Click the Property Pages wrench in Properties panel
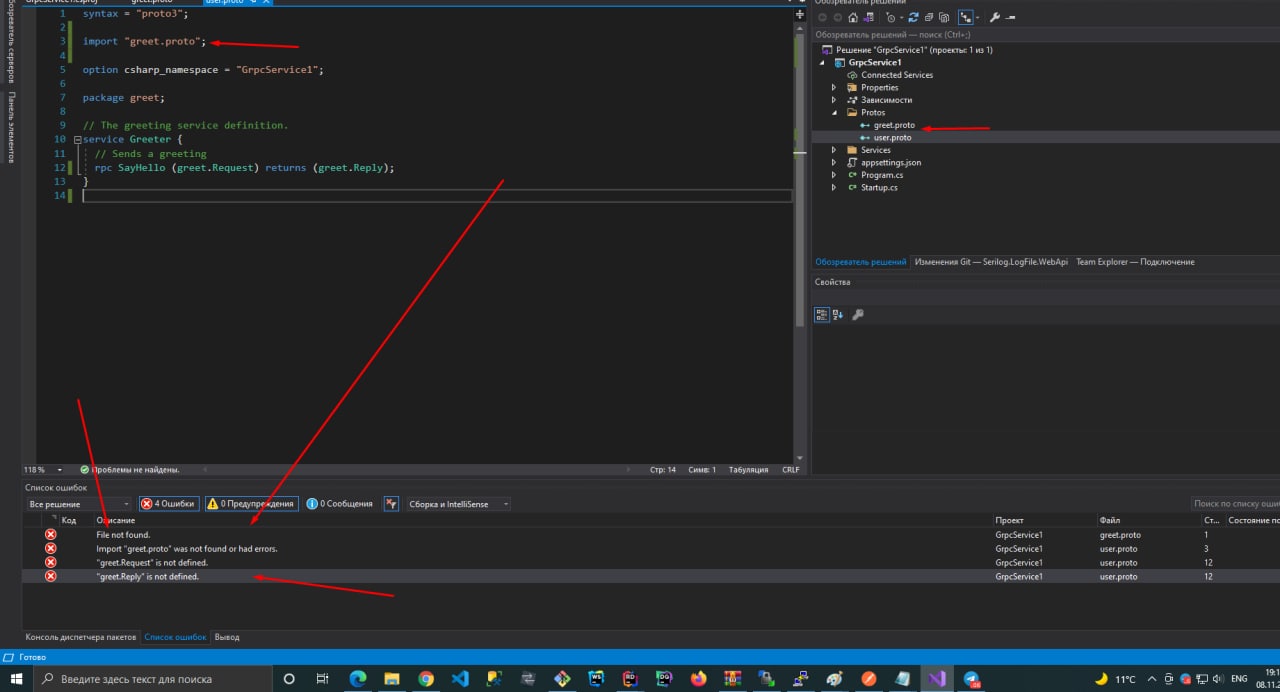This screenshot has height=692, width=1280. (x=857, y=314)
